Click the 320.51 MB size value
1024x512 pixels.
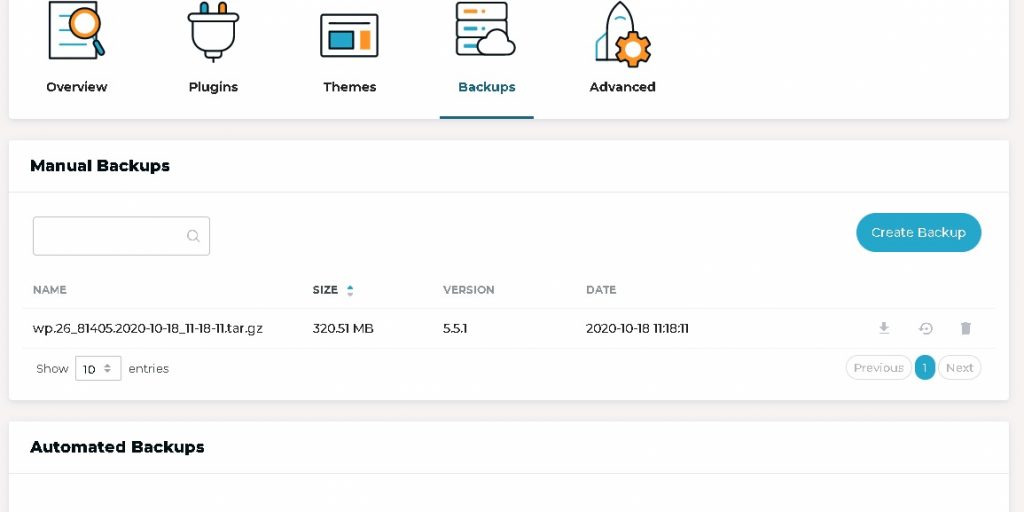(x=343, y=328)
